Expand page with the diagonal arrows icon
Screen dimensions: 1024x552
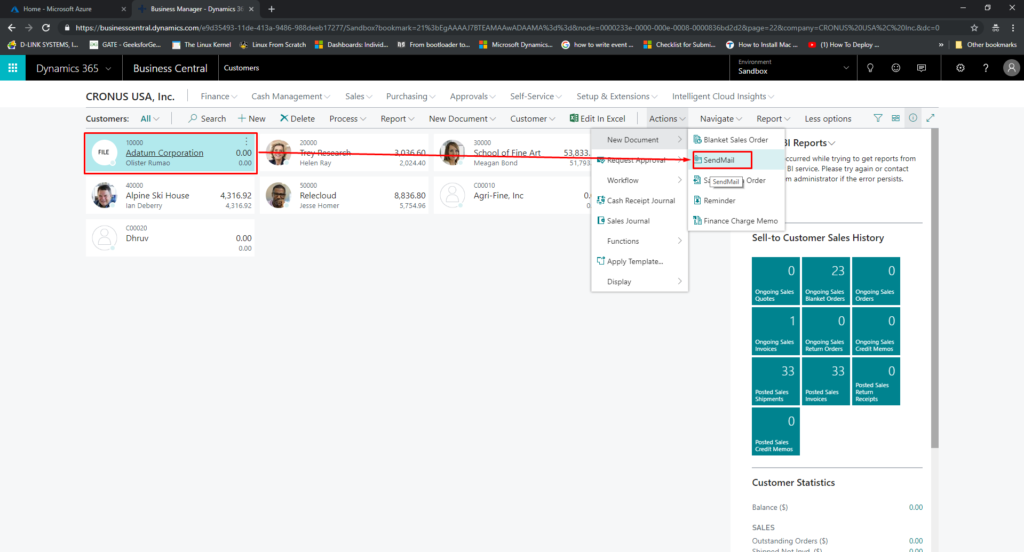(931, 118)
